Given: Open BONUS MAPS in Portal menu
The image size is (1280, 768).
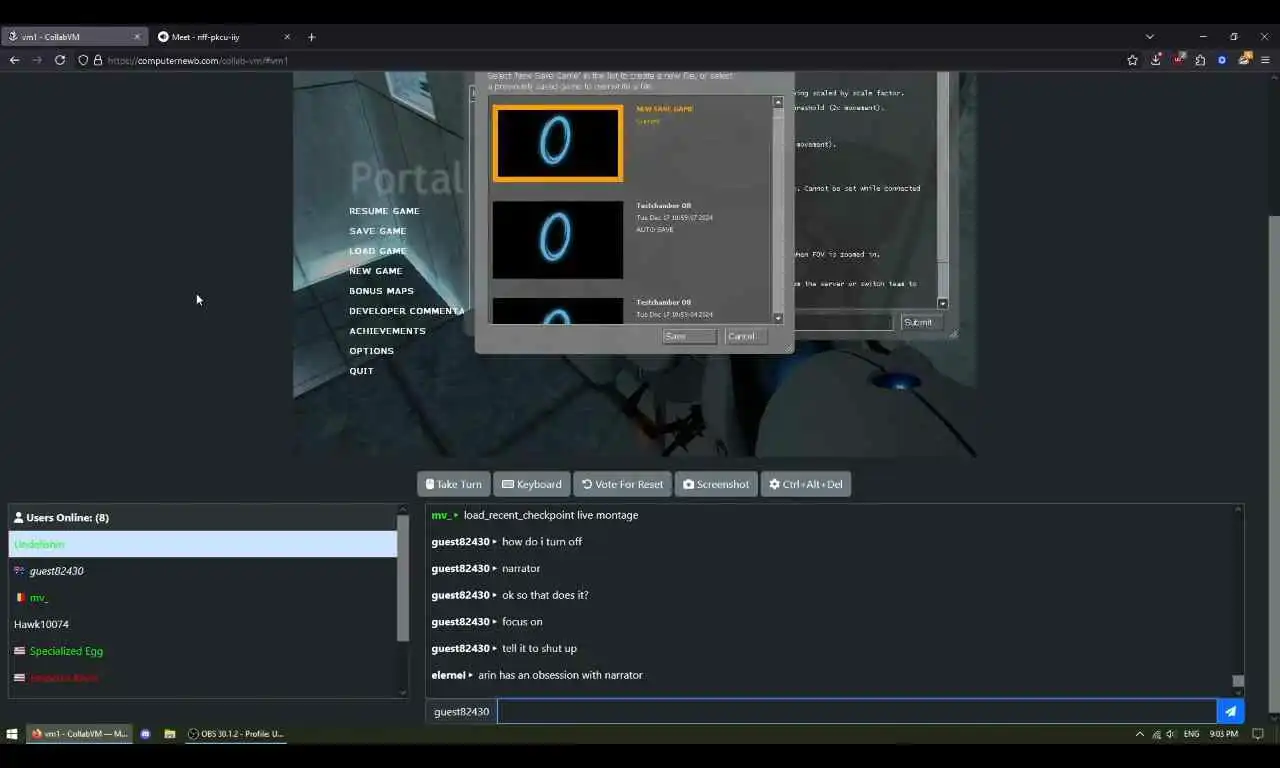Looking at the screenshot, I should (381, 291).
